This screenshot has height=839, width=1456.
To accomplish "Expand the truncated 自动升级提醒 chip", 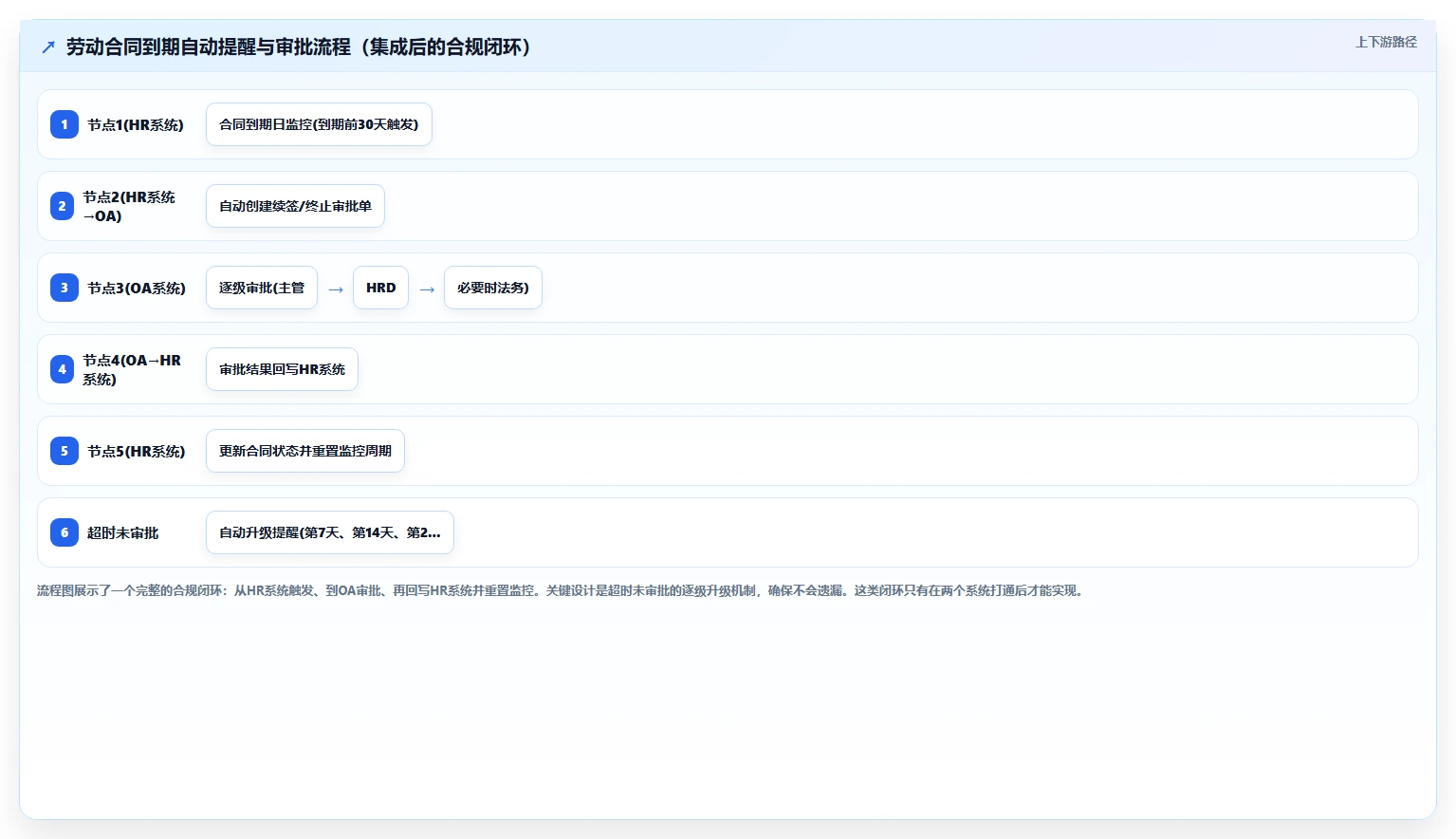I will [330, 532].
